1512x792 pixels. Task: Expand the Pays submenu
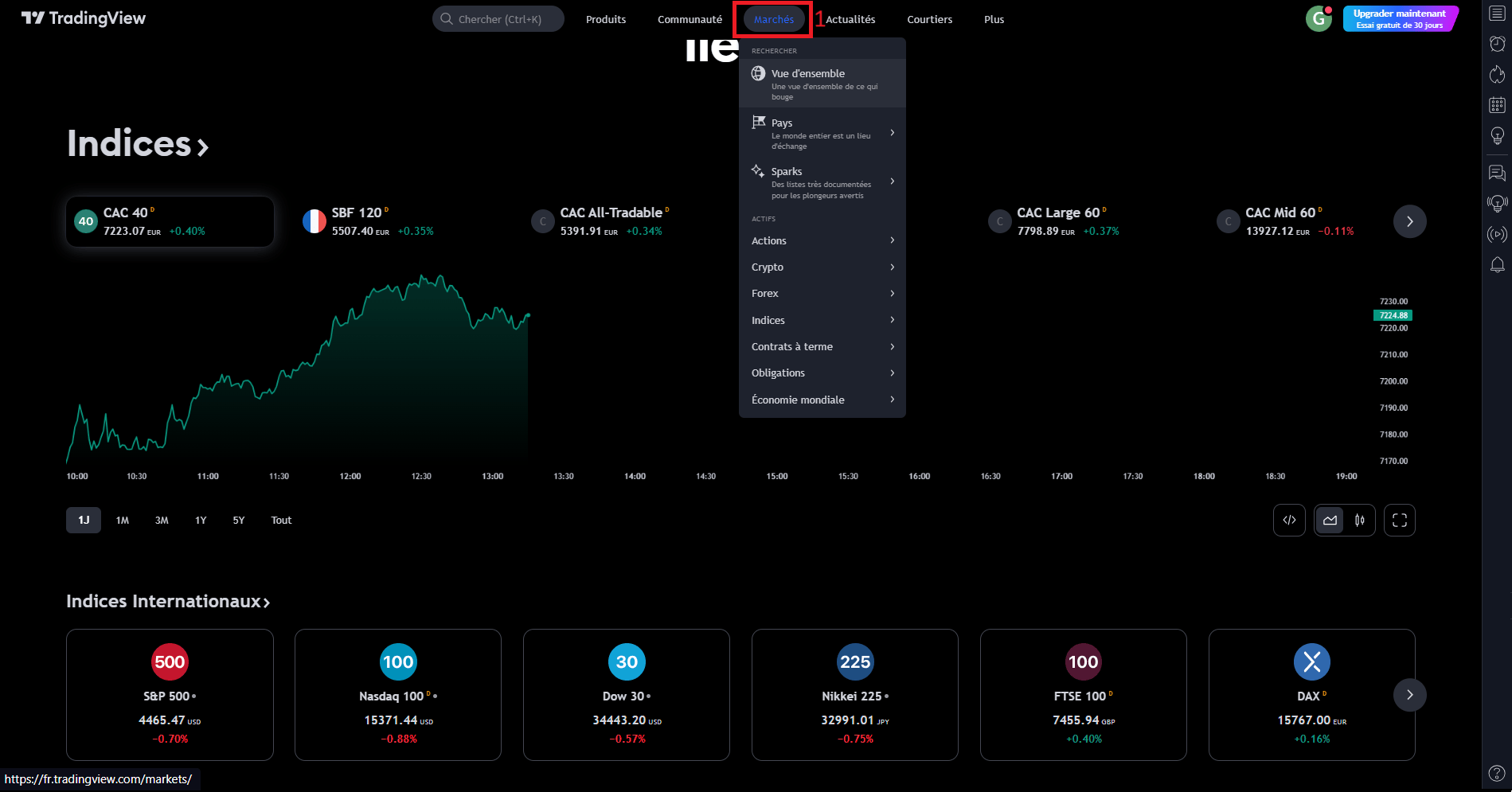point(822,133)
